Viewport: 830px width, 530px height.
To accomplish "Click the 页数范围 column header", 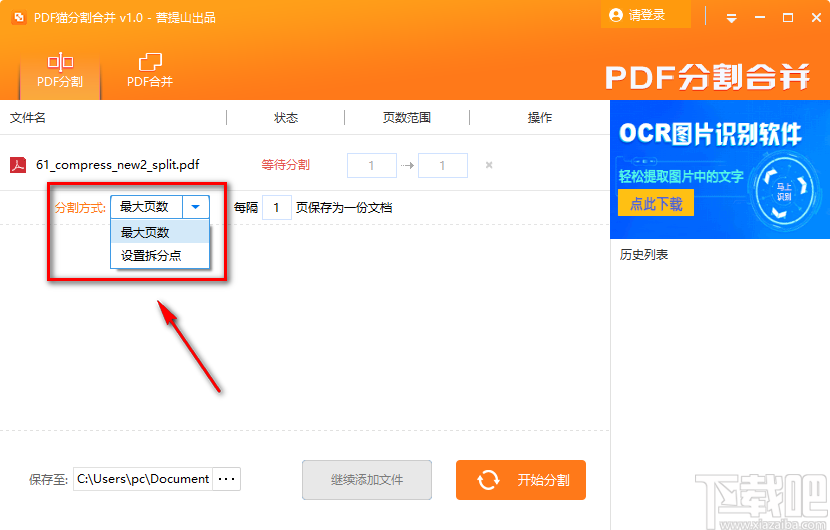I will click(407, 118).
